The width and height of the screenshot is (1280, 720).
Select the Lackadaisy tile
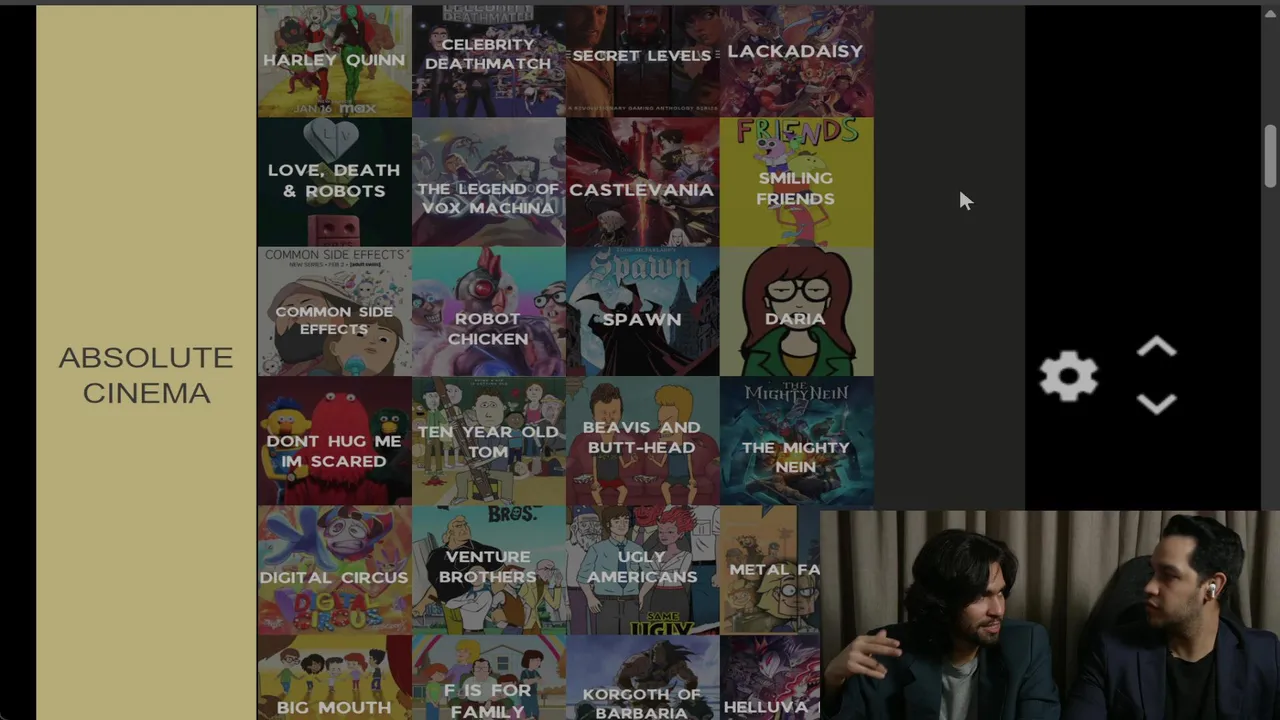[796, 61]
